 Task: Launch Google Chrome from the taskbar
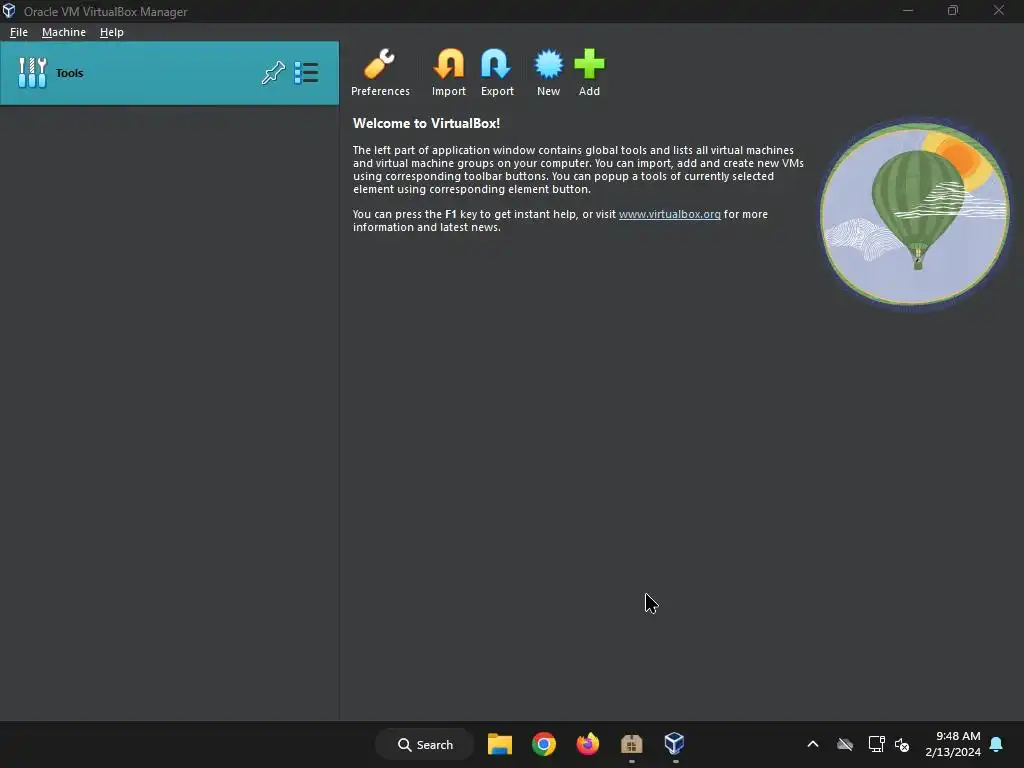(543, 744)
